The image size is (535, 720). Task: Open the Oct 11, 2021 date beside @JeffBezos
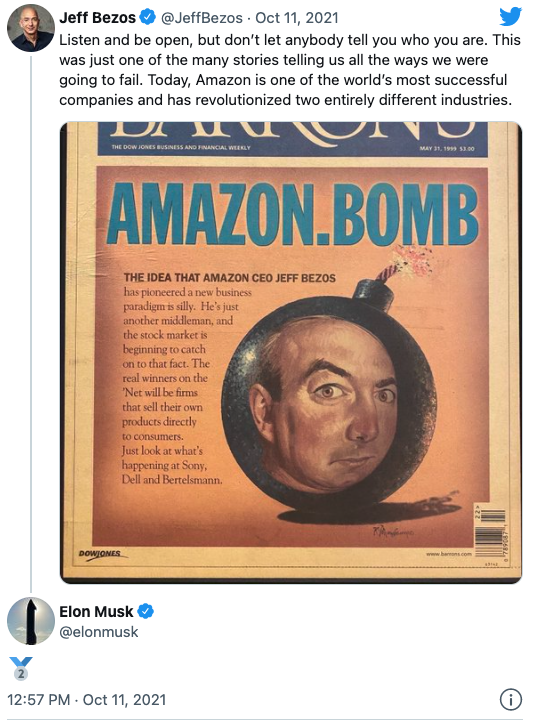tap(297, 18)
